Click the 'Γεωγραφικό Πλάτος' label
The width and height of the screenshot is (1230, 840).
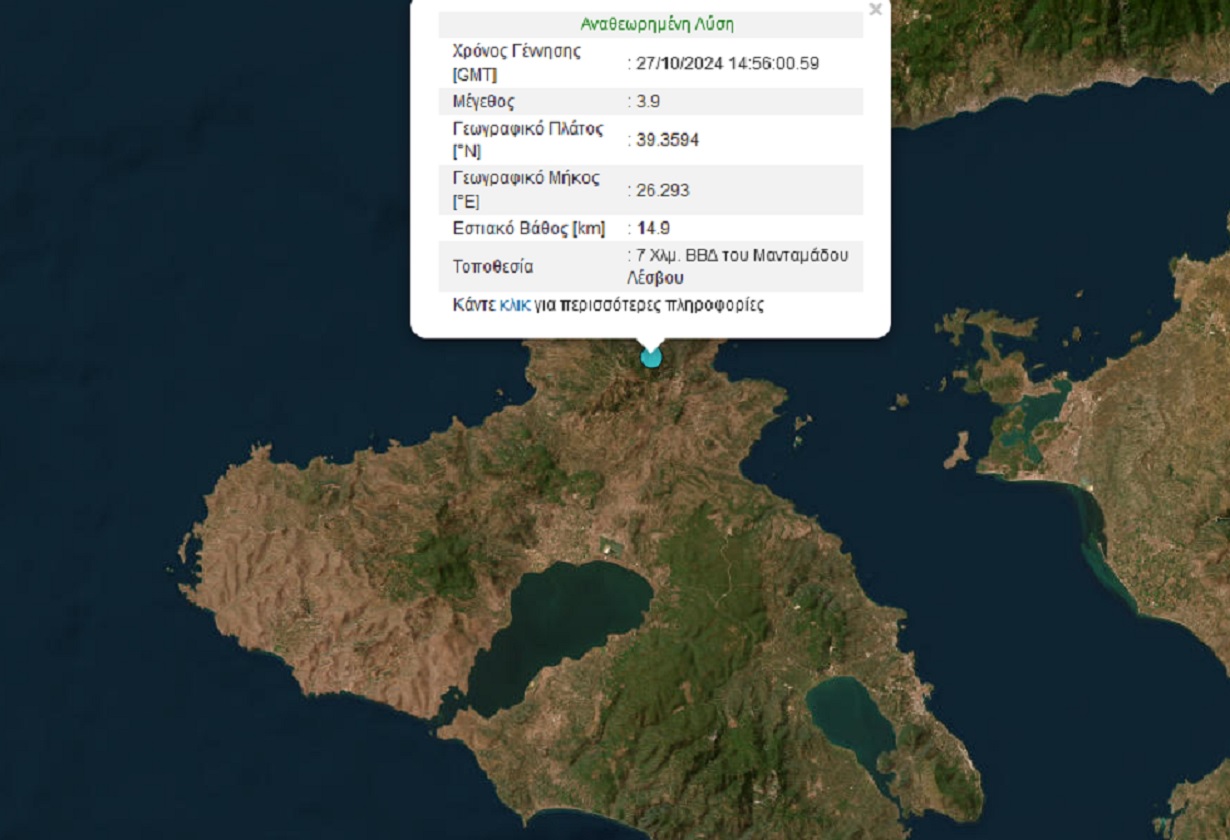526,130
